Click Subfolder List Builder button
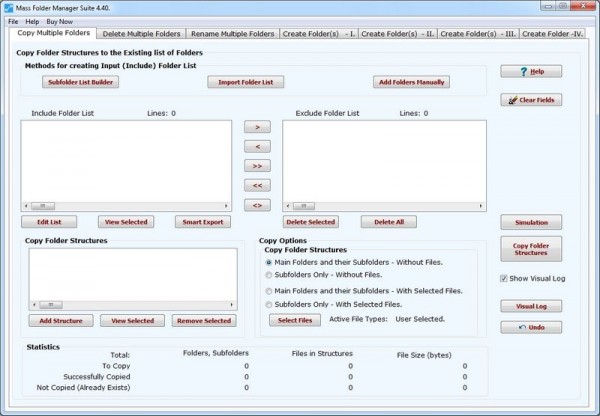This screenshot has height=416, width=600. click(80, 82)
